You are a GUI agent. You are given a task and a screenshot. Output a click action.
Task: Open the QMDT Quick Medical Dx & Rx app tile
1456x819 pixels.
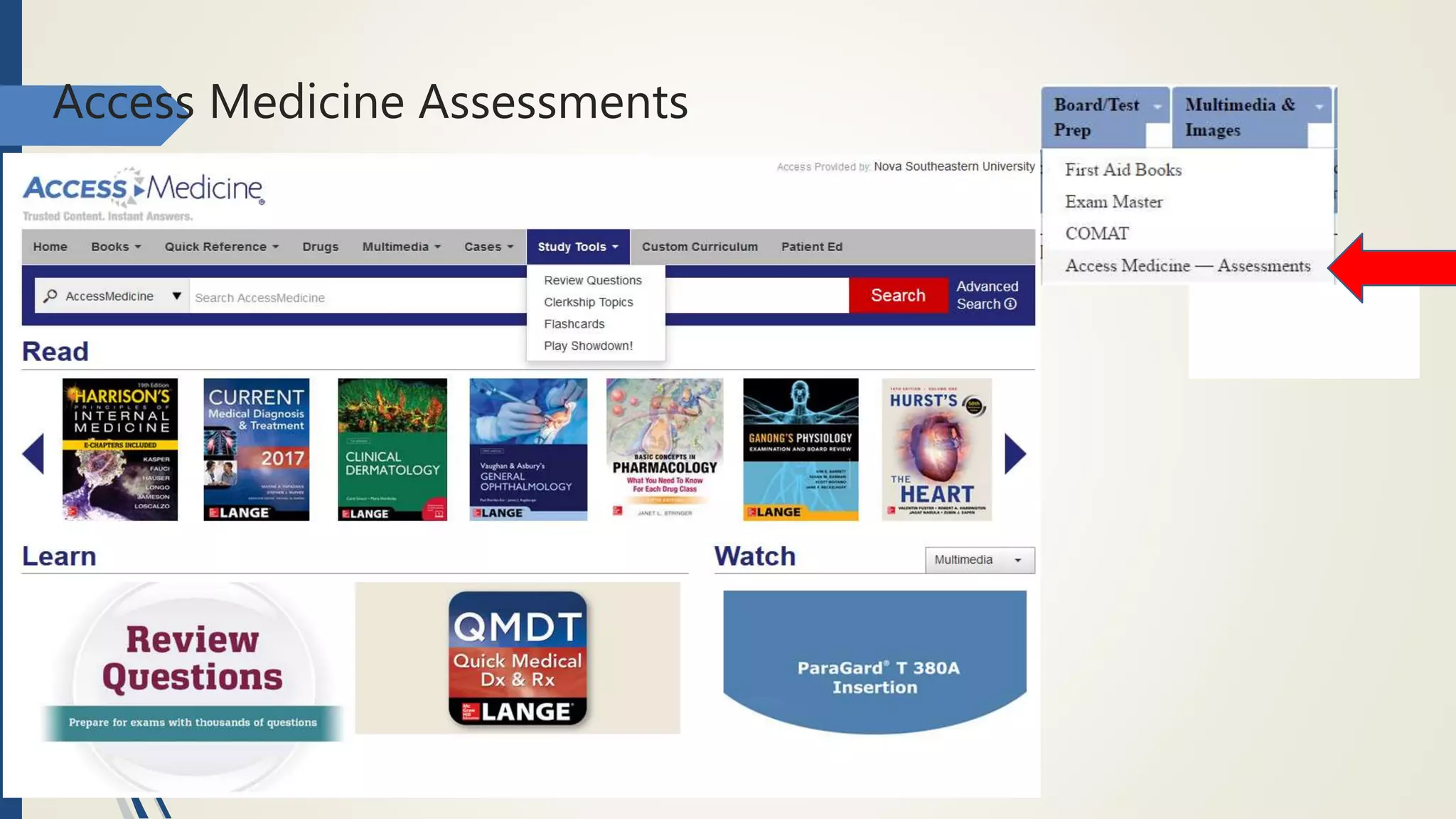pyautogui.click(x=518, y=658)
